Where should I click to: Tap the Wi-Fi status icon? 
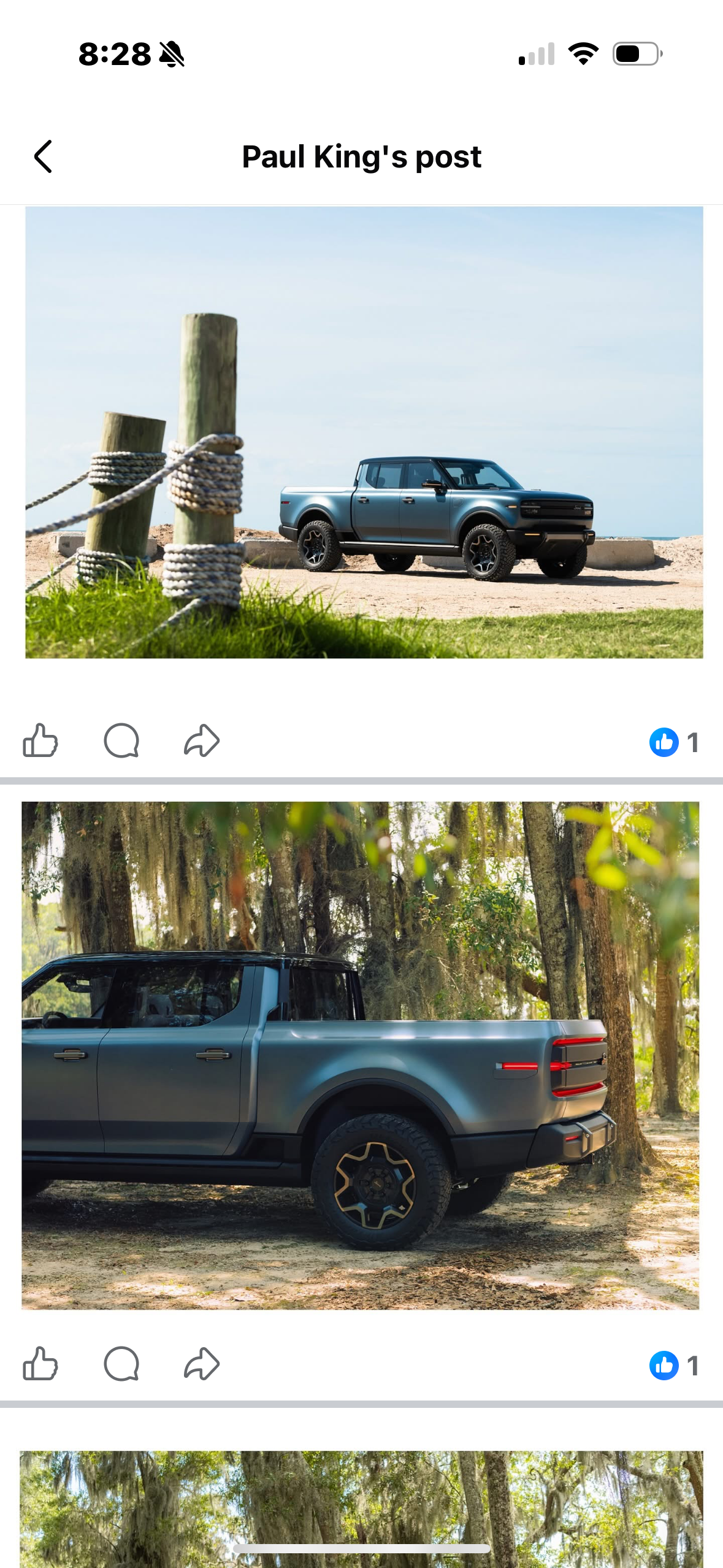583,54
